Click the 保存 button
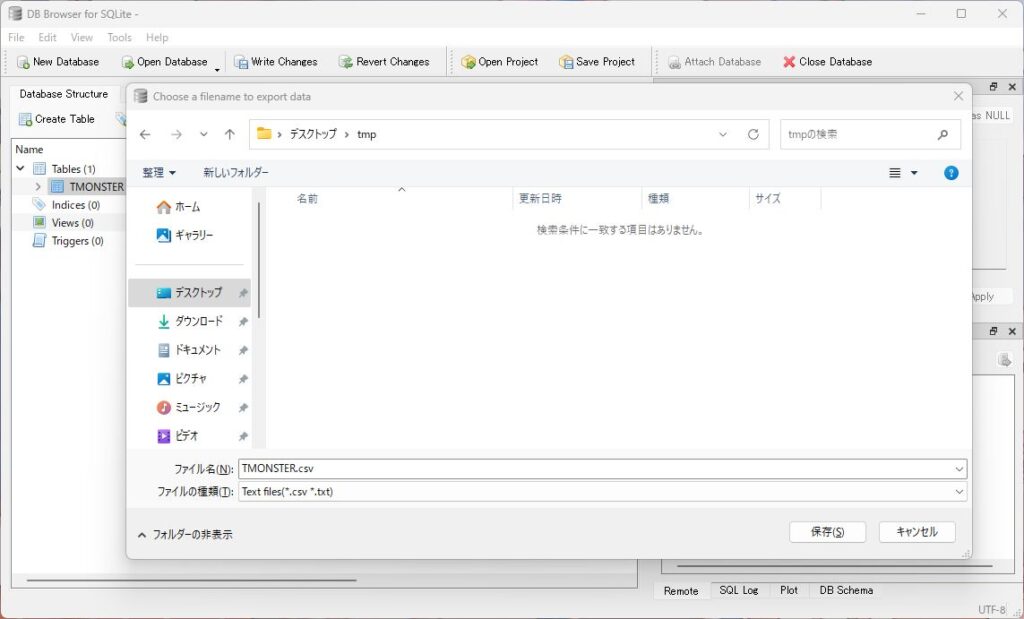The width and height of the screenshot is (1024, 619). 827,532
